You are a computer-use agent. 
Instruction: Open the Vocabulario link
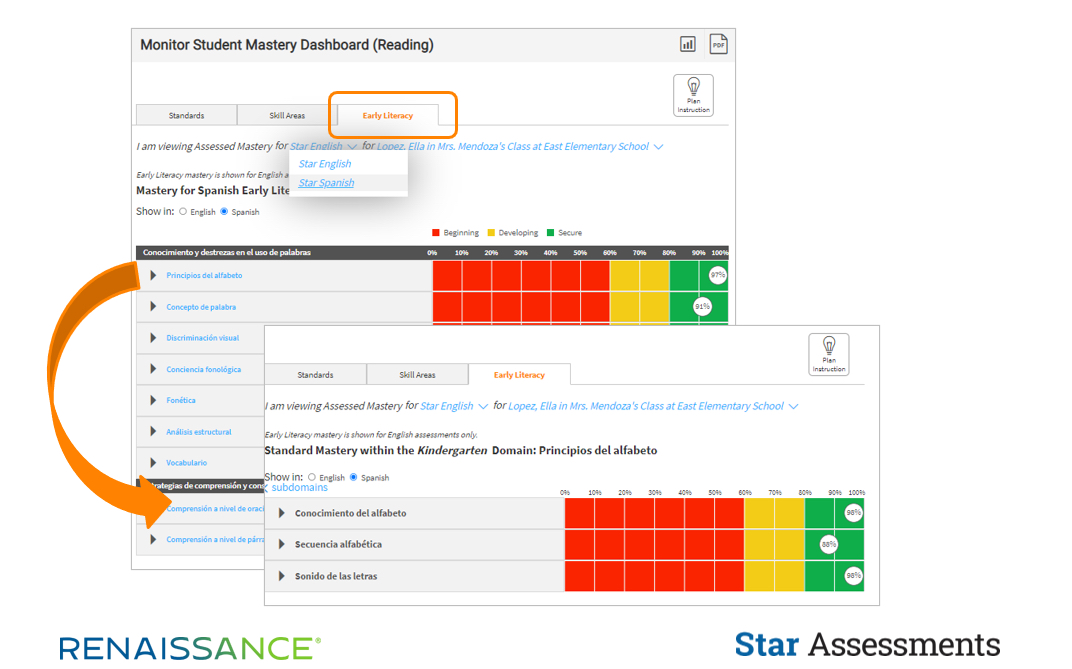[x=187, y=463]
